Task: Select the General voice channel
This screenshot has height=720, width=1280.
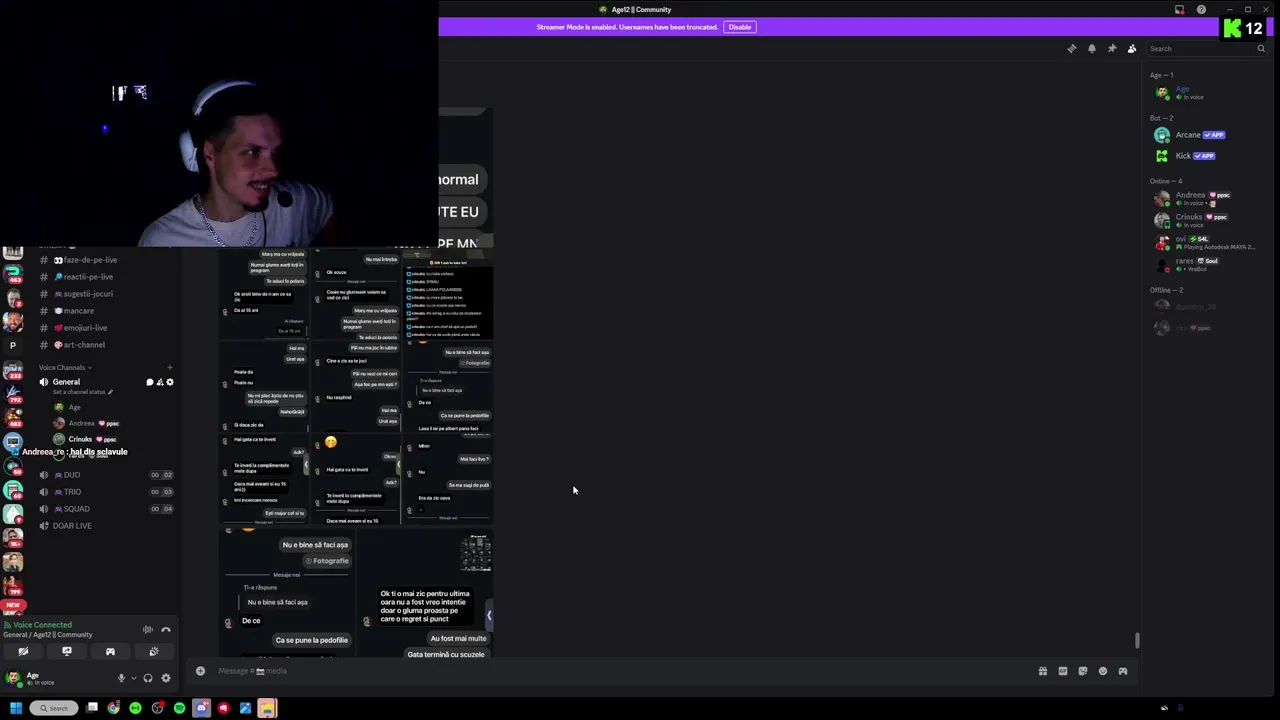Action: 66,382
